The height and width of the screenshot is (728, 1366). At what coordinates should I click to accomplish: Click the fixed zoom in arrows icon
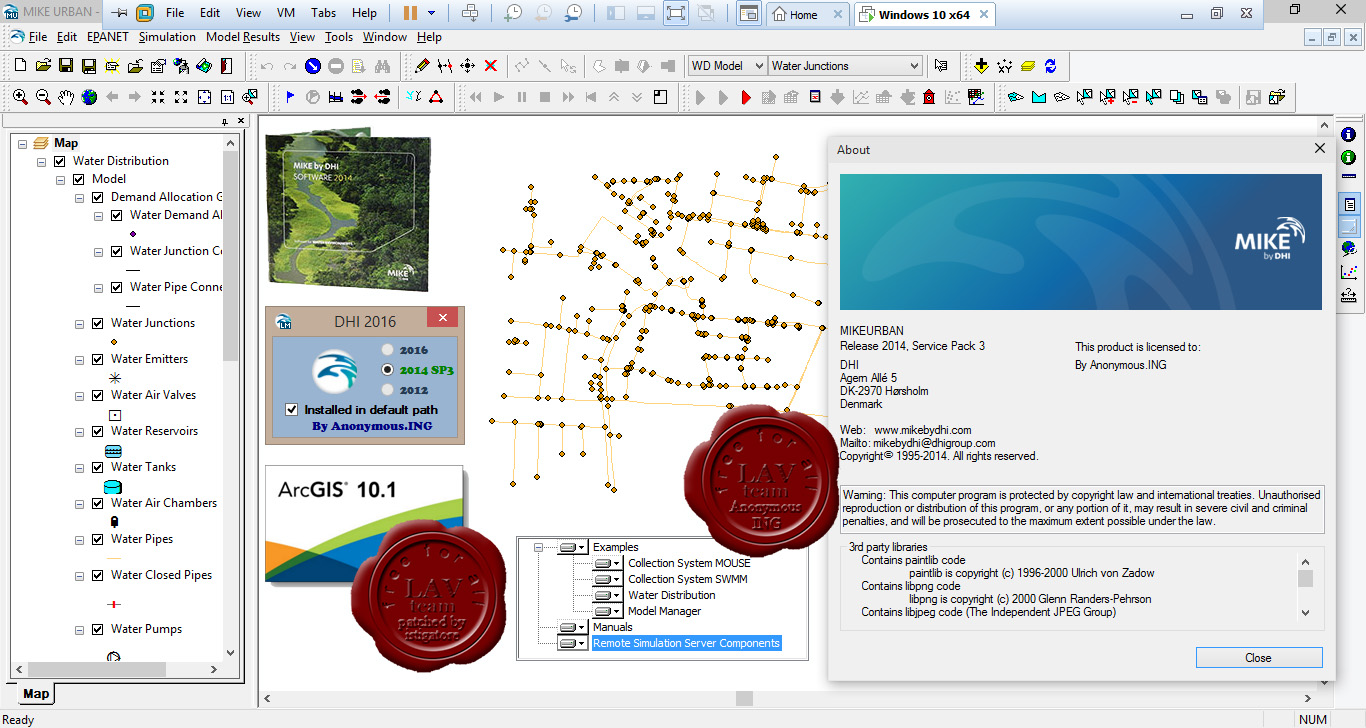point(158,97)
